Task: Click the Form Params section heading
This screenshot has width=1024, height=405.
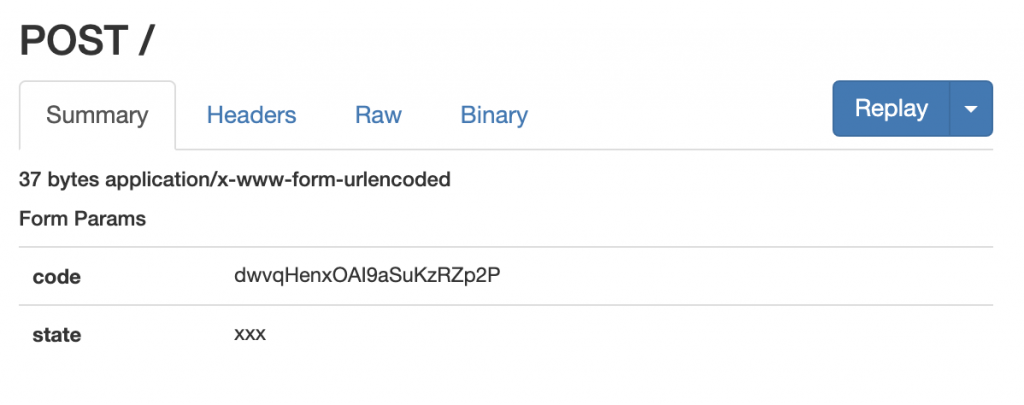Action: point(83,219)
